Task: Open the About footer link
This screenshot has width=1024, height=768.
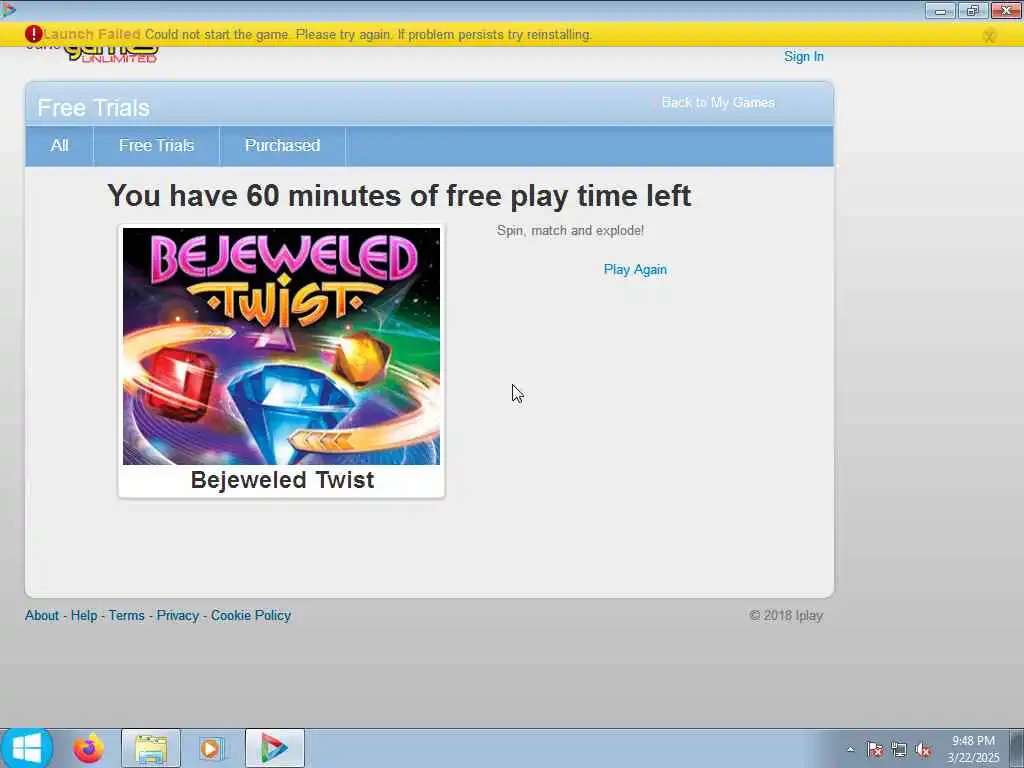Action: coord(42,615)
